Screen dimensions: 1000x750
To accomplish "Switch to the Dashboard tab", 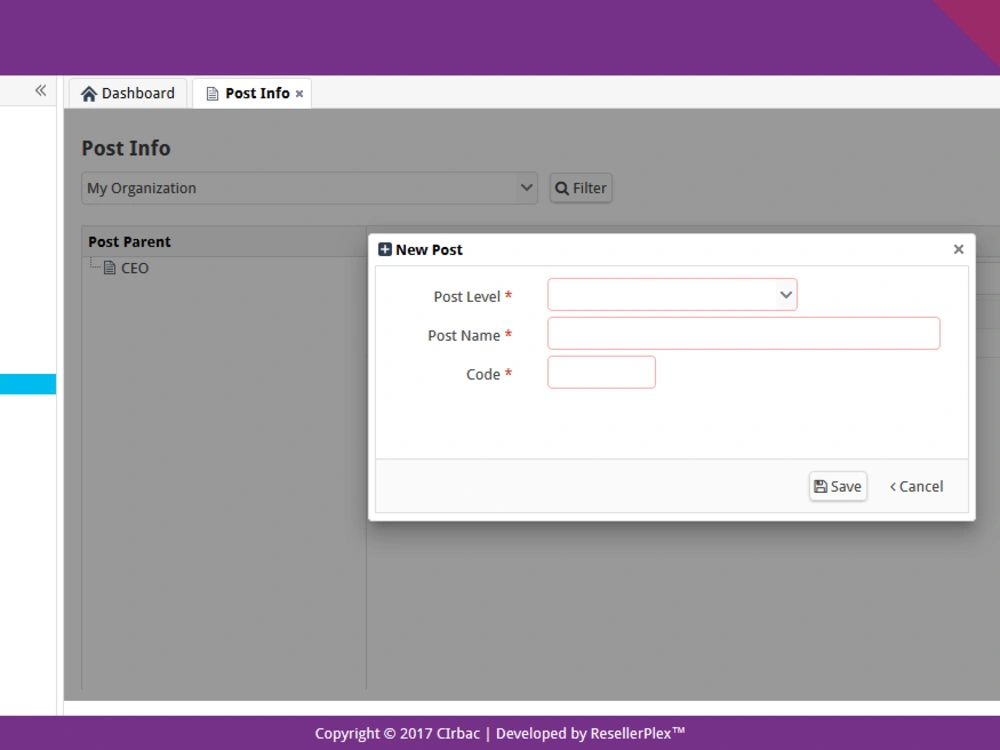I will point(127,92).
